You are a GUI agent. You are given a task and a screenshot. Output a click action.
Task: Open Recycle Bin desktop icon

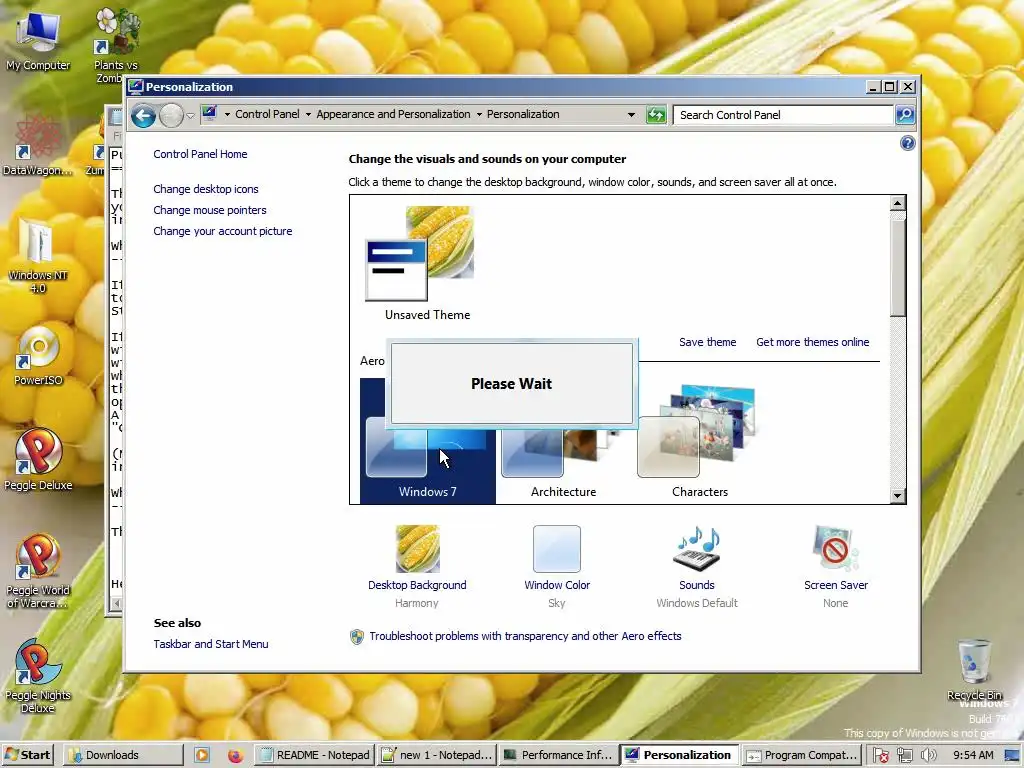pos(974,670)
